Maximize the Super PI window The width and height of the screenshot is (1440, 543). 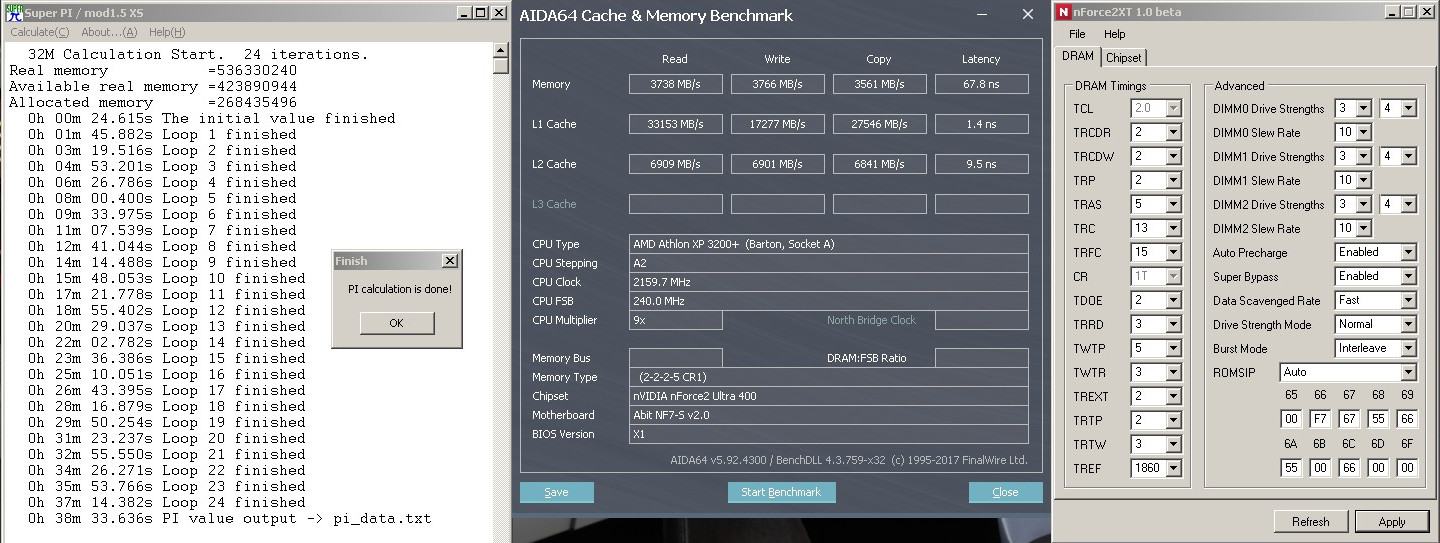481,12
